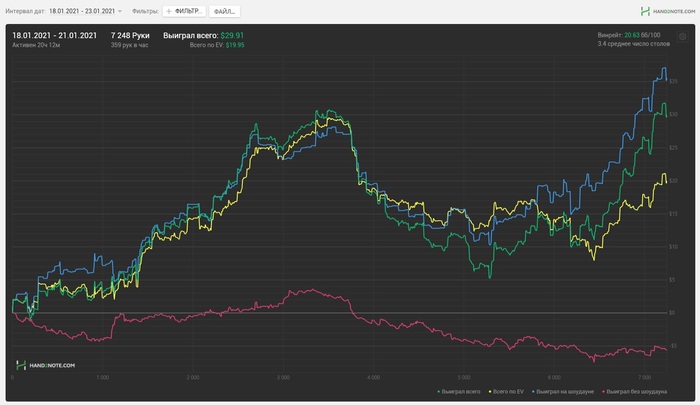Viewport: 700px width, 405px height.
Task: Click the 'Интервал дат:' label
Action: [25, 11]
